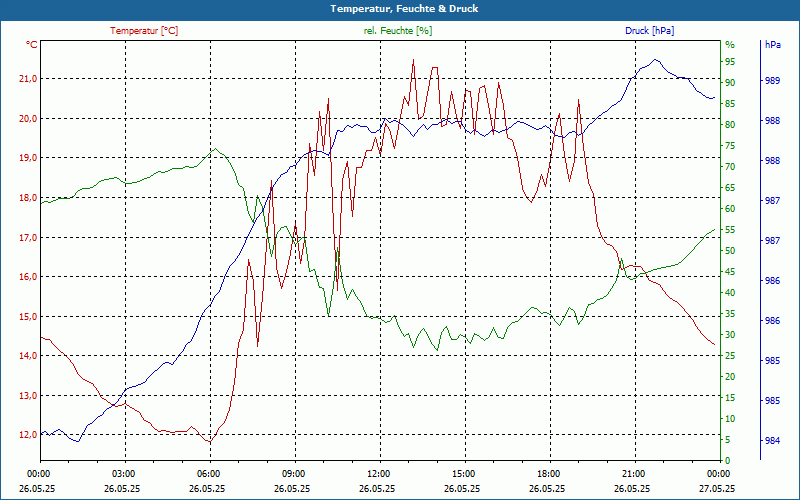Click the '50' humidity tick label
This screenshot has height=500, width=800.
tap(730, 251)
